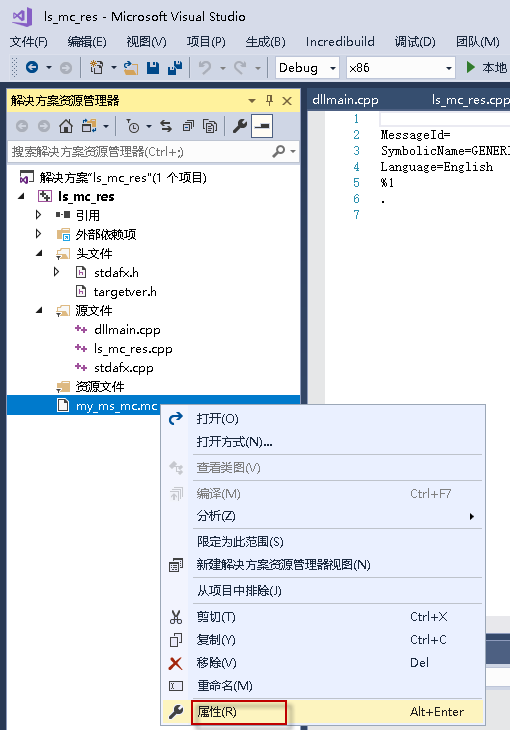
Task: Click the navigate backward toolbar icon
Action: (x=32, y=68)
